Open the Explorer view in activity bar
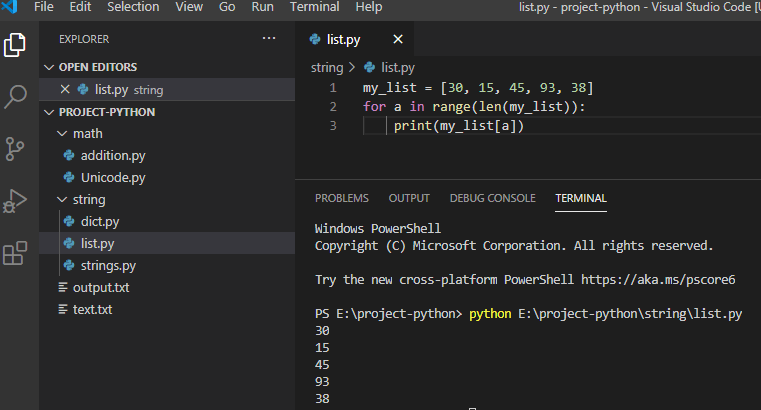761x410 pixels. point(15,45)
